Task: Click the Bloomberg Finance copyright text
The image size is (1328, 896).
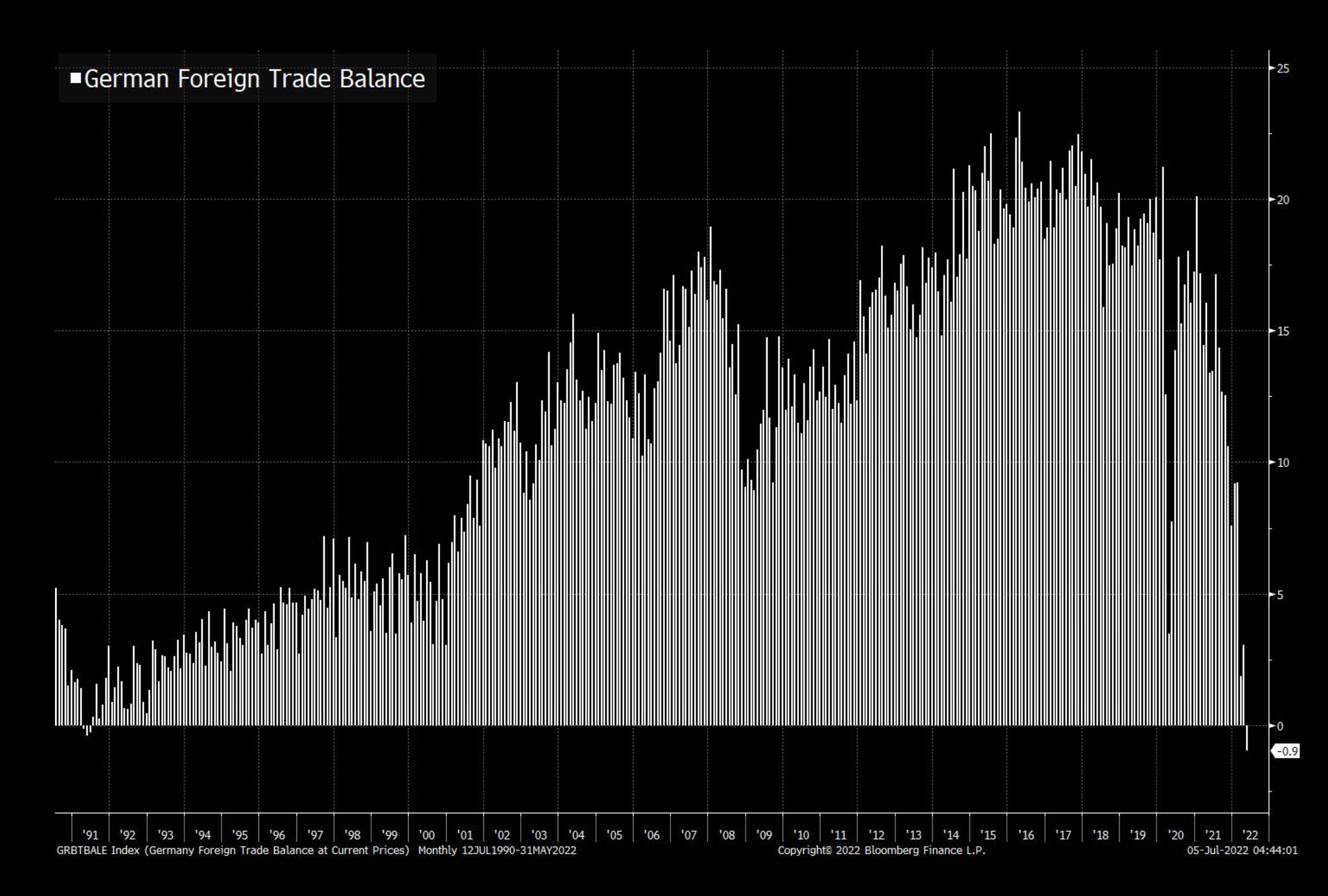Action: (x=881, y=850)
